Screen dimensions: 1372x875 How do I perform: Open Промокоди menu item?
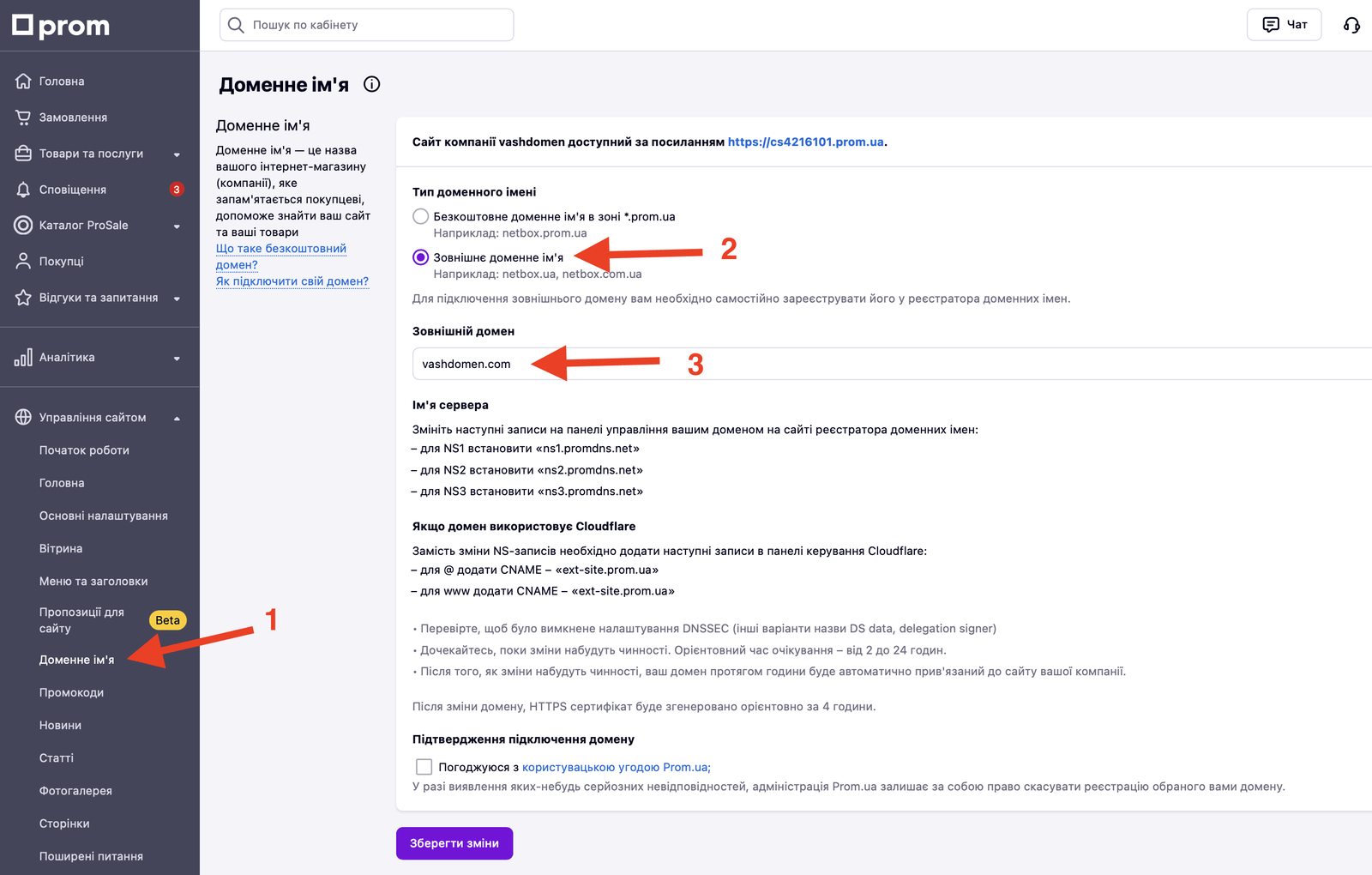pos(71,692)
